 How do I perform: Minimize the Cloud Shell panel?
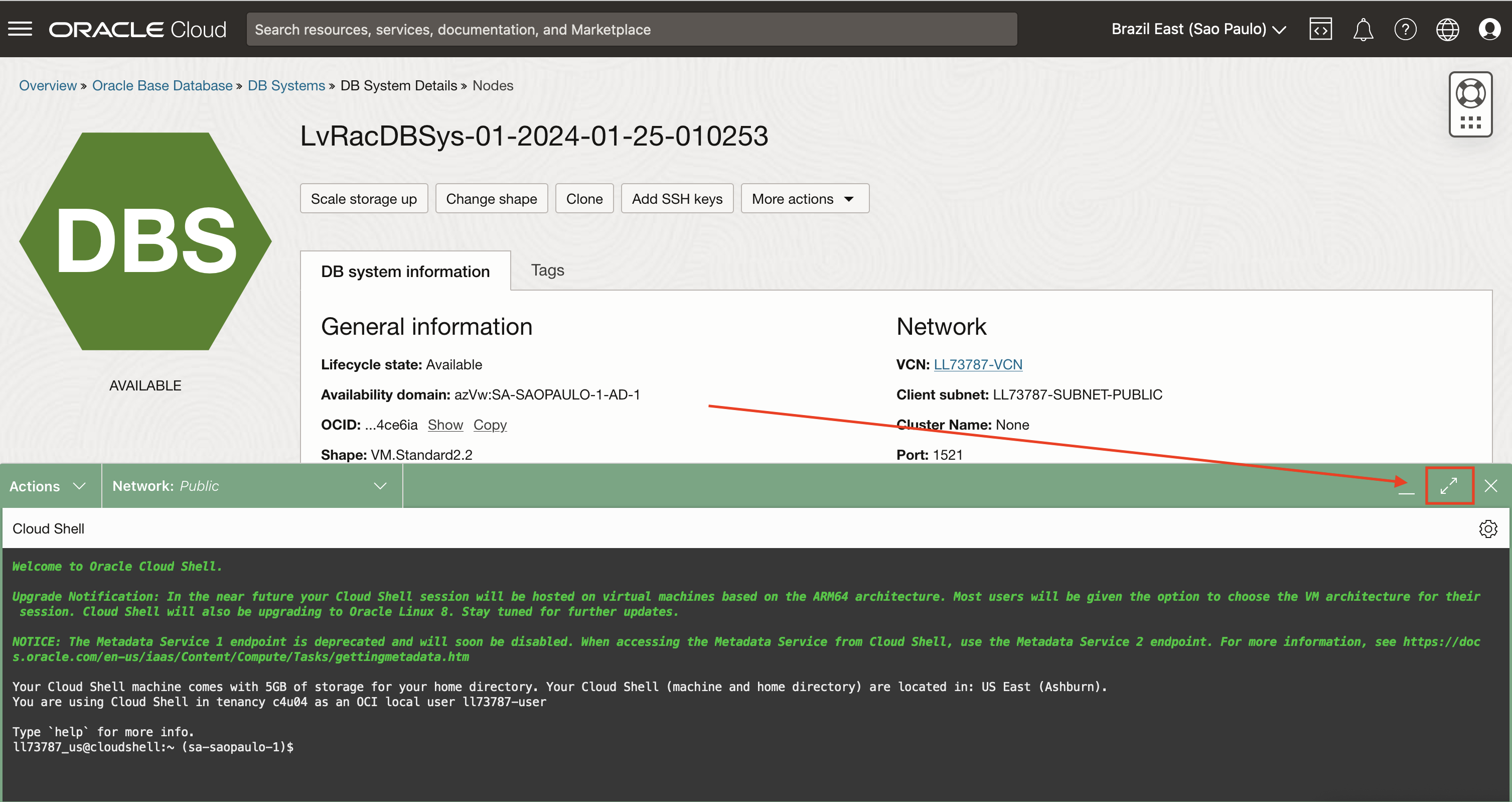[x=1406, y=488]
